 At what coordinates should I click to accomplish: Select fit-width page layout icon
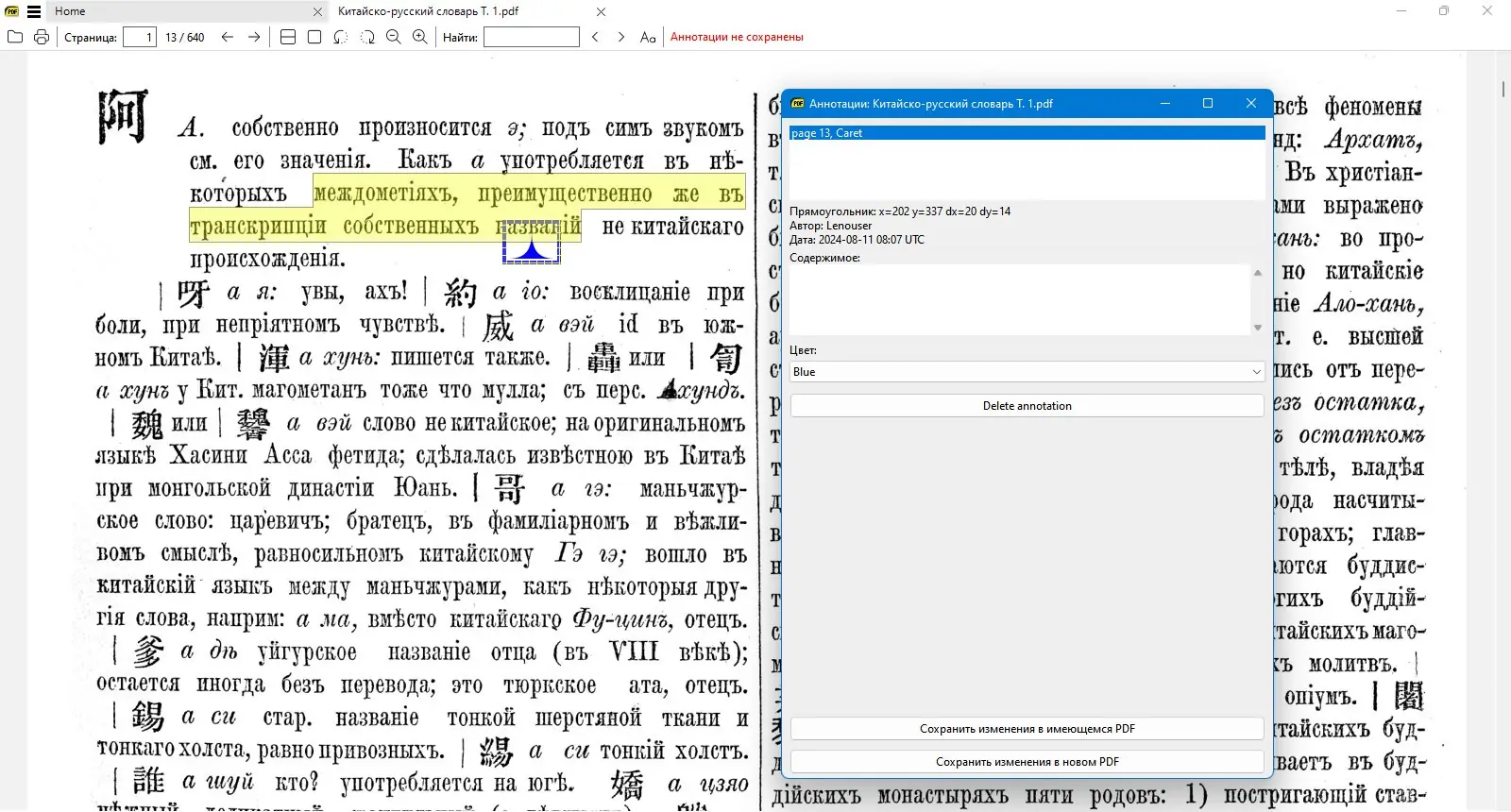click(288, 37)
